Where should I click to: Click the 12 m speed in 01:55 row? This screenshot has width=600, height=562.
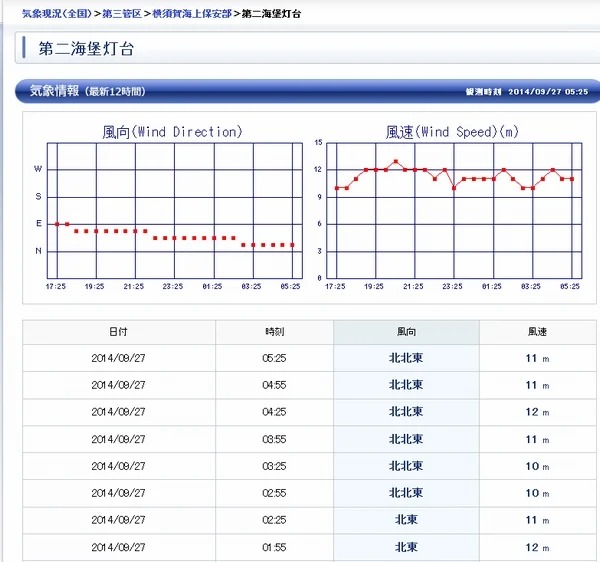tap(538, 547)
